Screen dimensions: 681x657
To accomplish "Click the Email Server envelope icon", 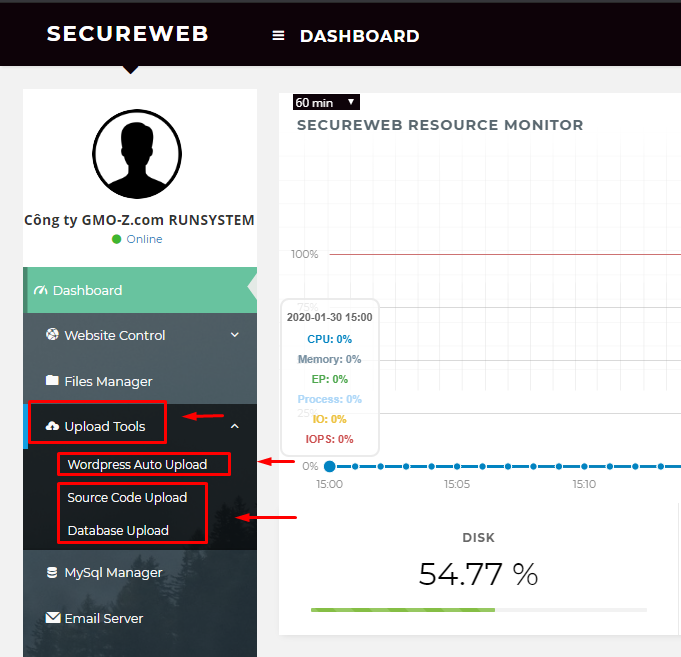I will pos(53,617).
